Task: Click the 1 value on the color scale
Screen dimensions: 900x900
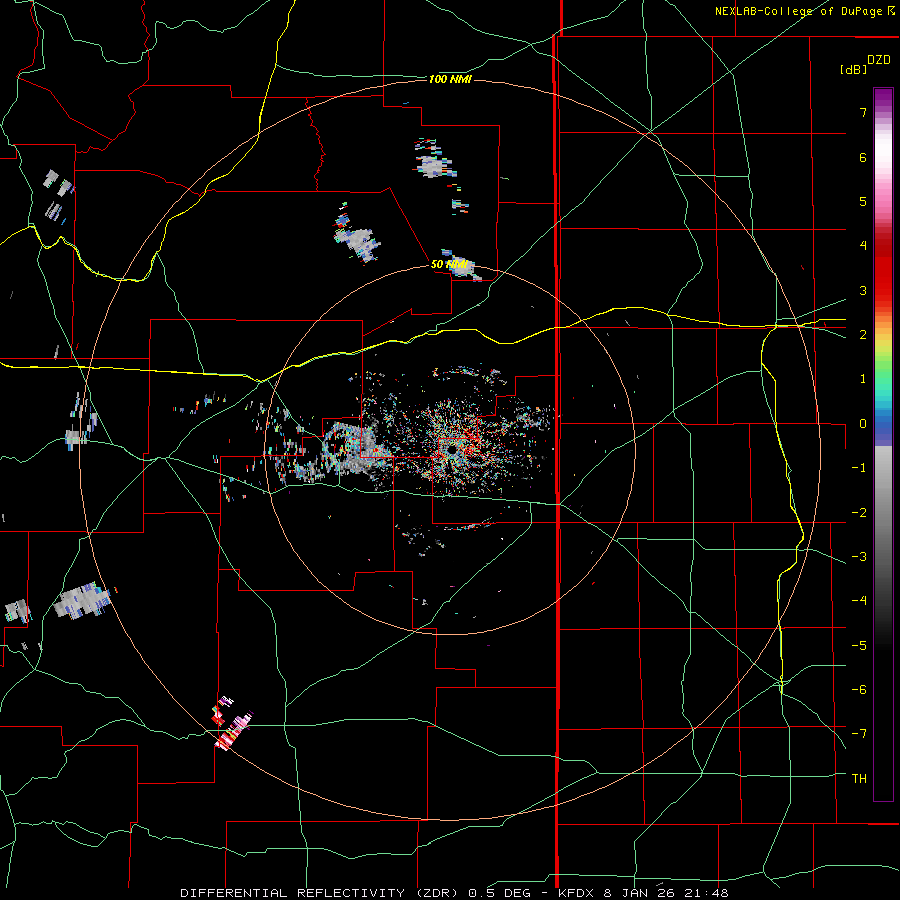Action: (863, 379)
